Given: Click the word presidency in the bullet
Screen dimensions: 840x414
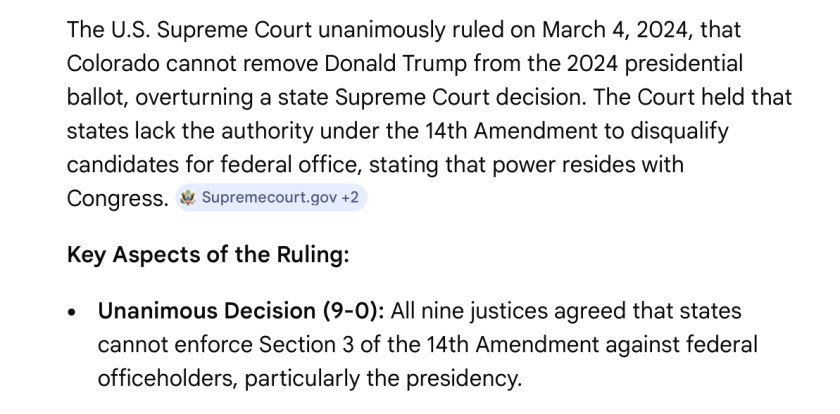Looking at the screenshot, I should (x=469, y=379).
